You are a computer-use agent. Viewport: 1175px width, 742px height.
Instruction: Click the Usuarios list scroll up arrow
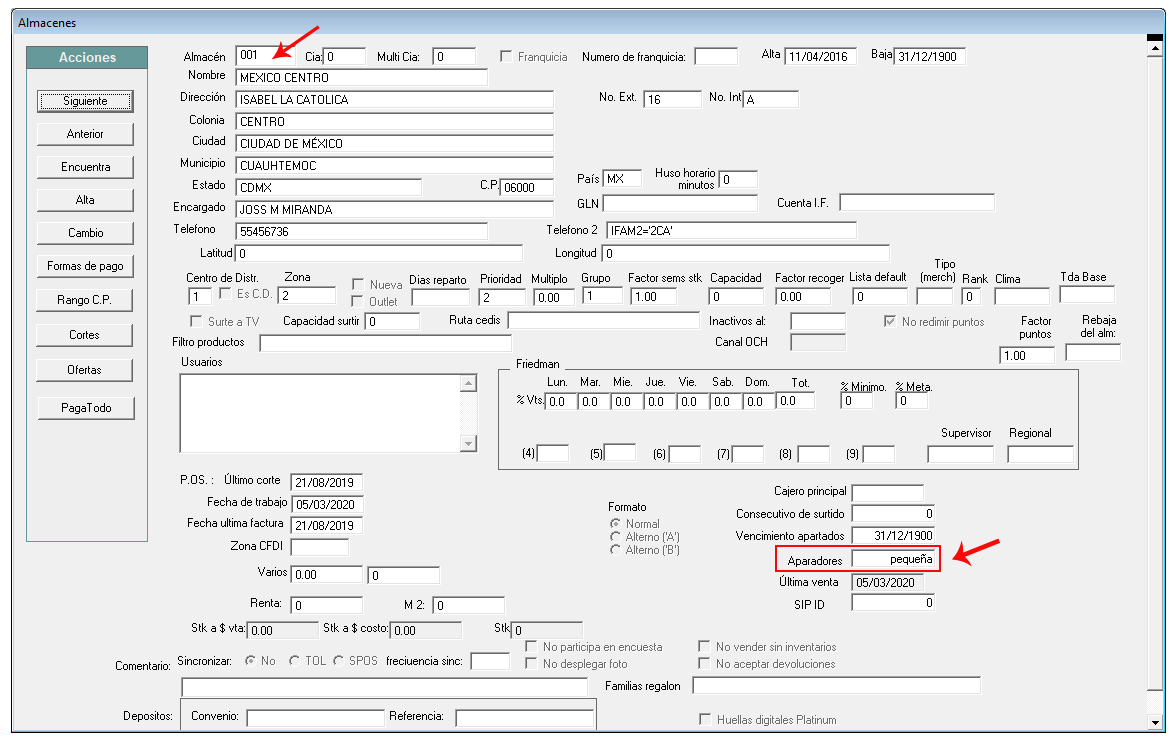coord(468,384)
